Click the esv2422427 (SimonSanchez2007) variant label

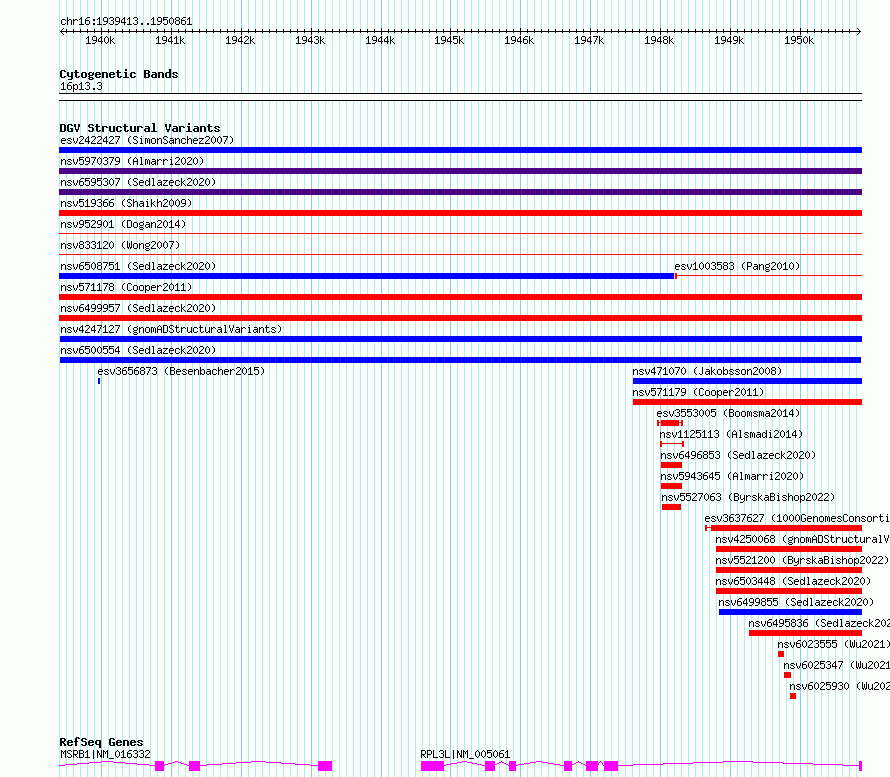[147, 140]
